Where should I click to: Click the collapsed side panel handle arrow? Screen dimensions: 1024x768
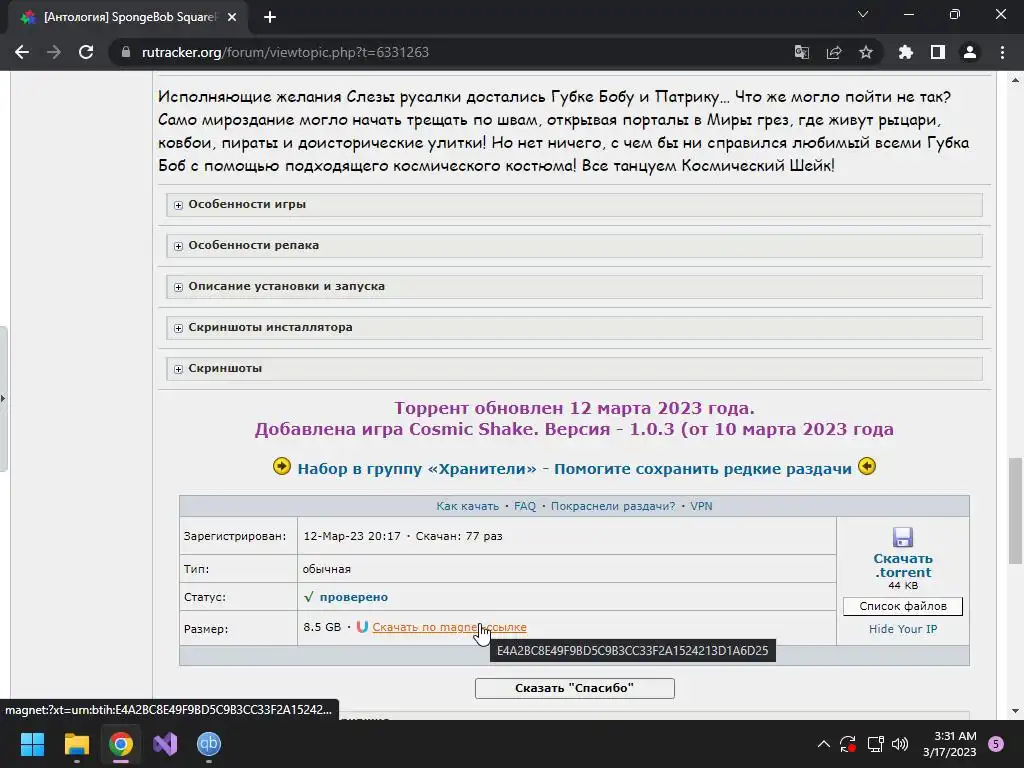coord(3,398)
